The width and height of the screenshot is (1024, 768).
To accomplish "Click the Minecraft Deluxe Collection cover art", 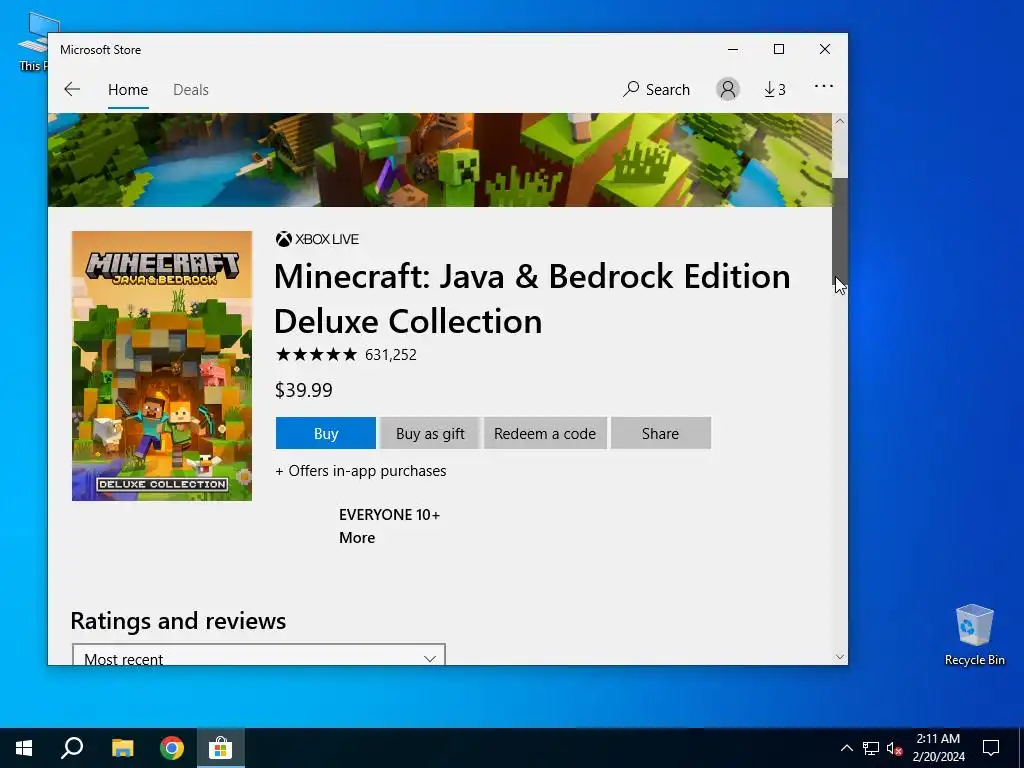I will (x=162, y=366).
